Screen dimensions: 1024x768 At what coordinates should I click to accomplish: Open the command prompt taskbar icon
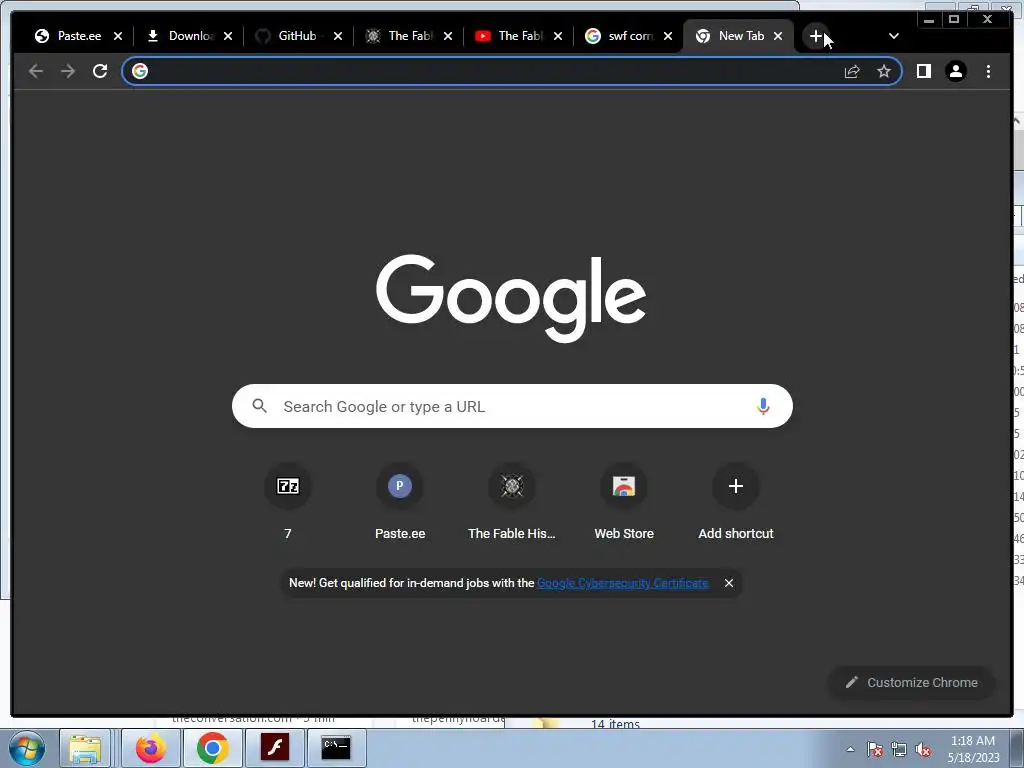(x=336, y=748)
